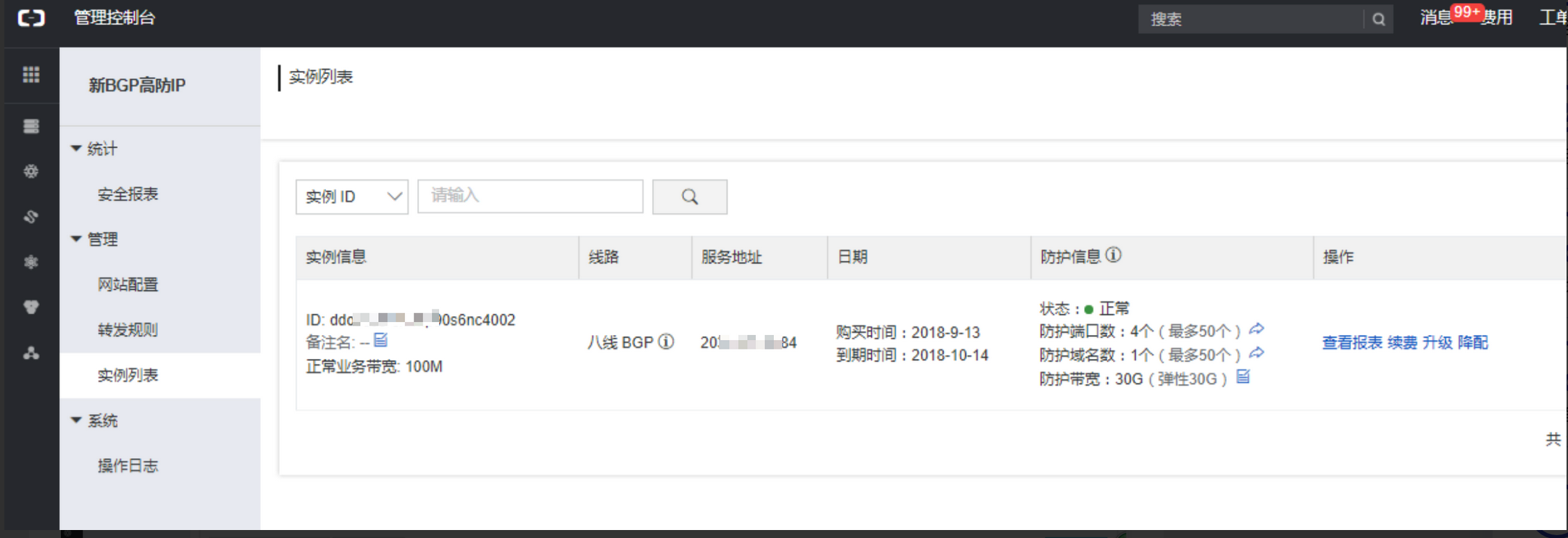Open 网站配置 in the sidebar

128,284
